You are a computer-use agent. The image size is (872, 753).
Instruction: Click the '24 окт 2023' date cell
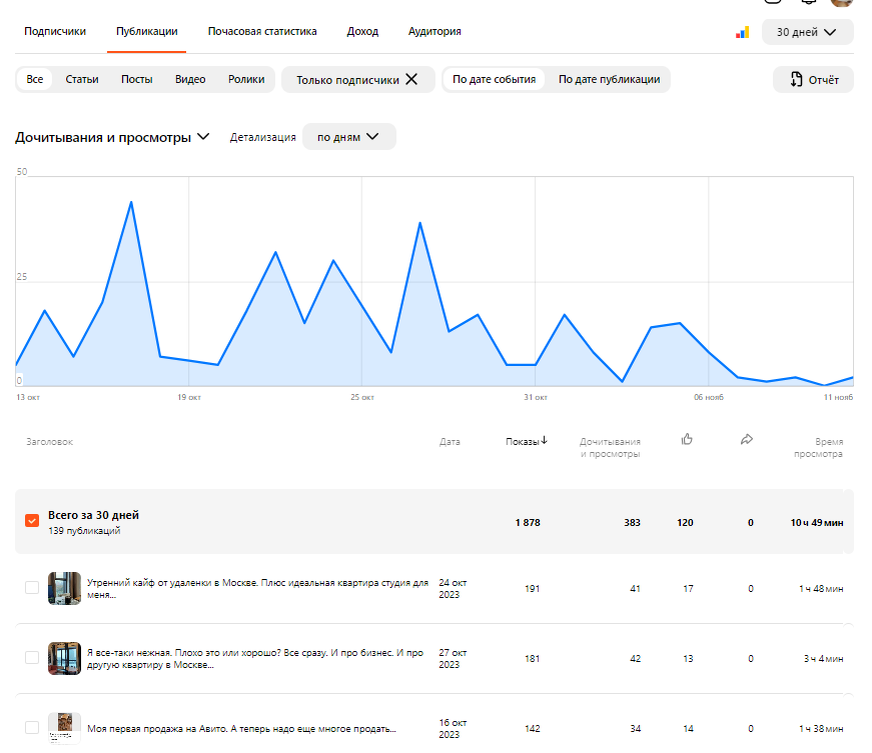(453, 588)
